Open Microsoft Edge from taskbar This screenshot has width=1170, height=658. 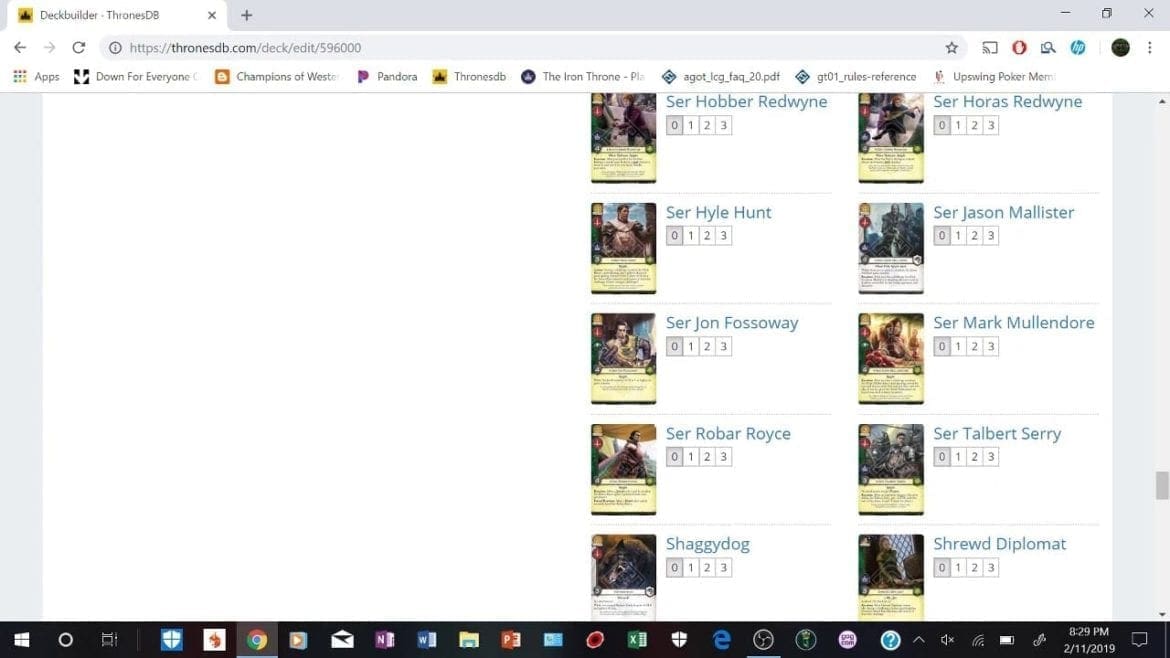click(x=722, y=640)
